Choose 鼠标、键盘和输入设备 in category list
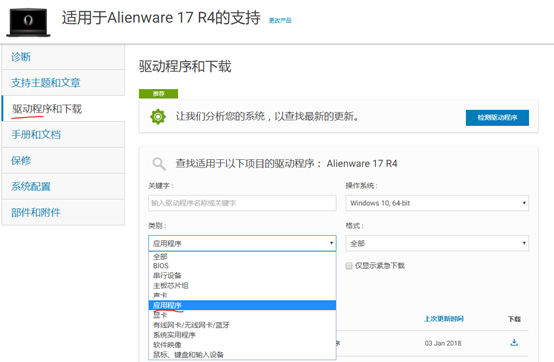Viewport: 554px width, 362px height. 242,355
